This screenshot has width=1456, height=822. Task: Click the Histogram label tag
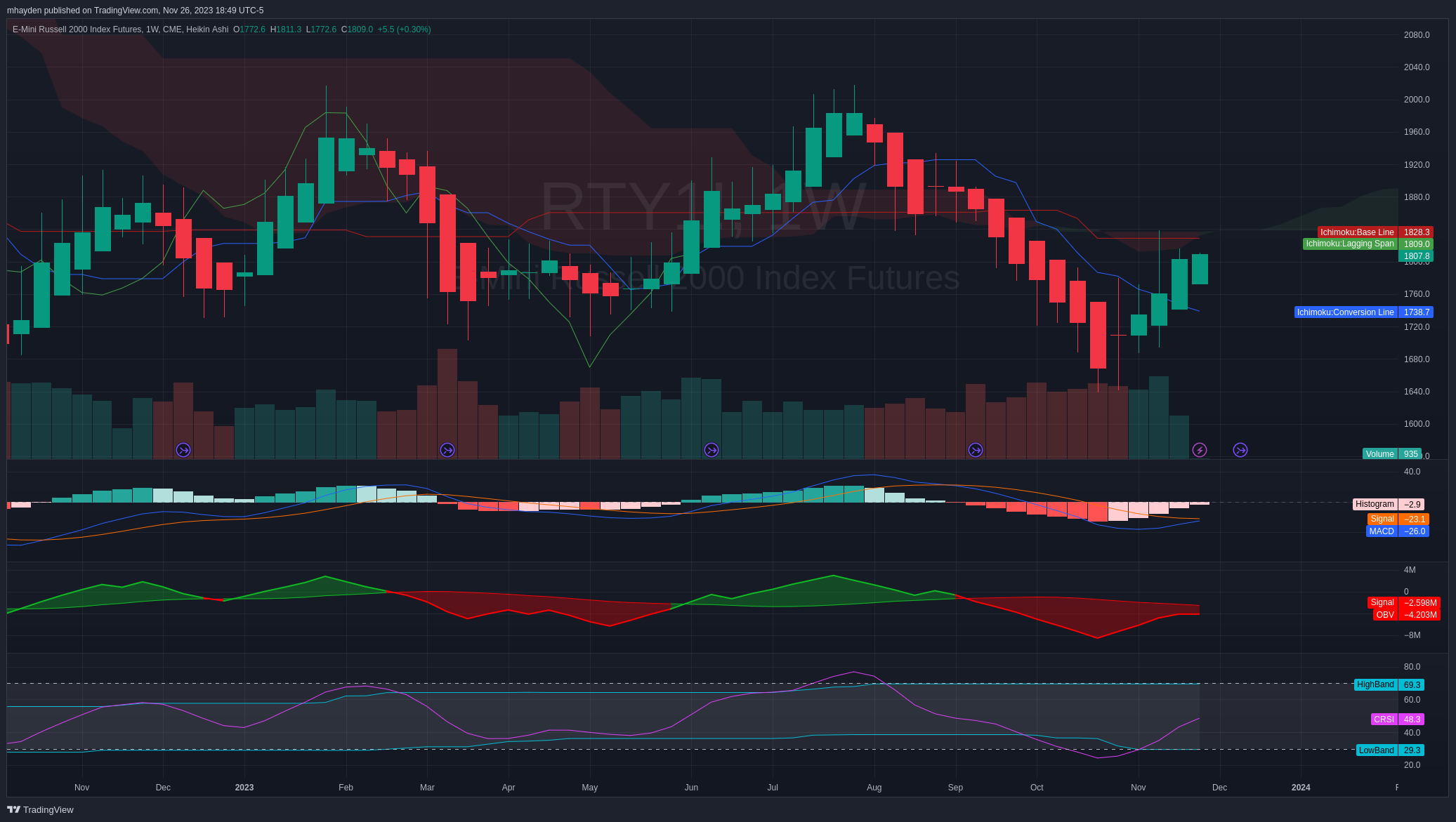click(1375, 504)
